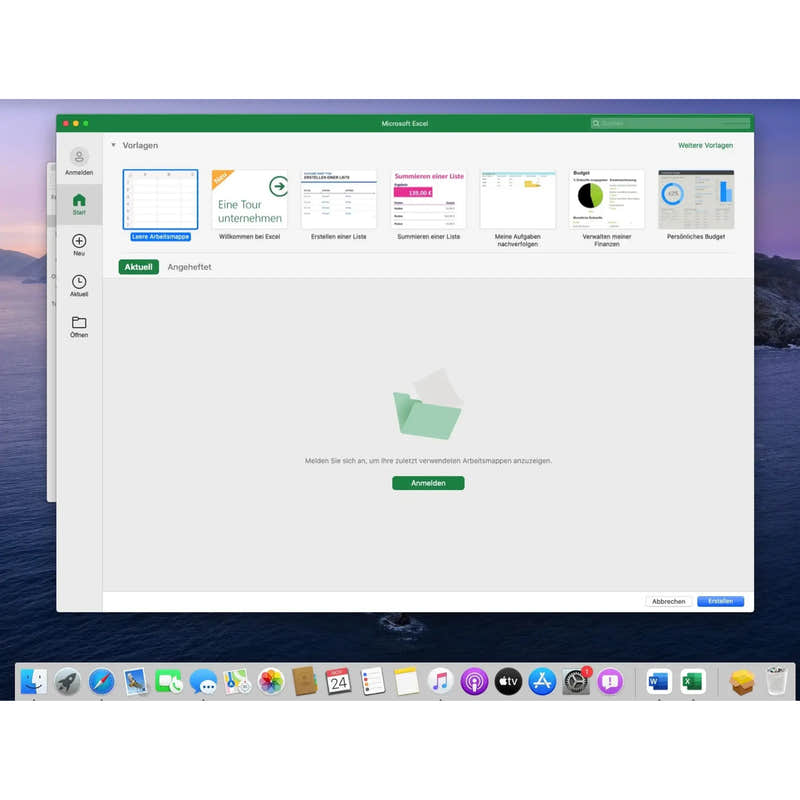Switch to the Aktuell tab

(137, 267)
